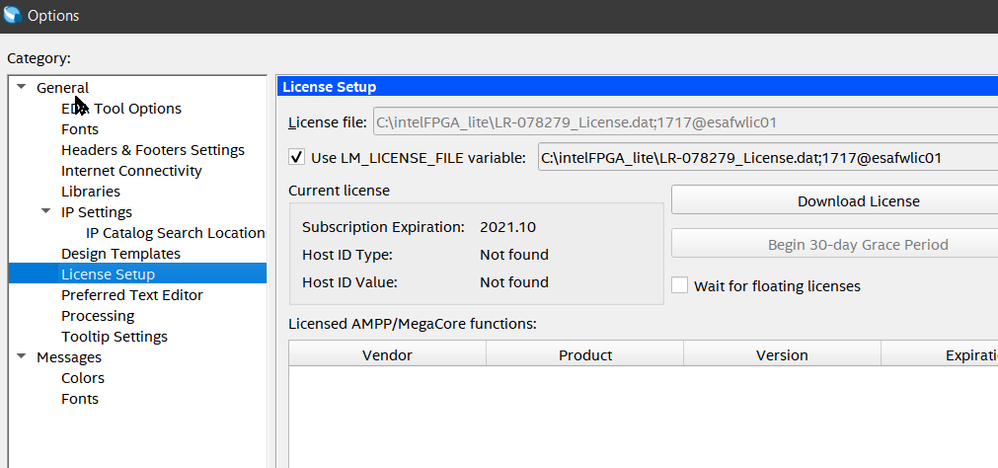Image resolution: width=998 pixels, height=468 pixels.
Task: Enable Wait for floating licenses
Action: point(680,285)
